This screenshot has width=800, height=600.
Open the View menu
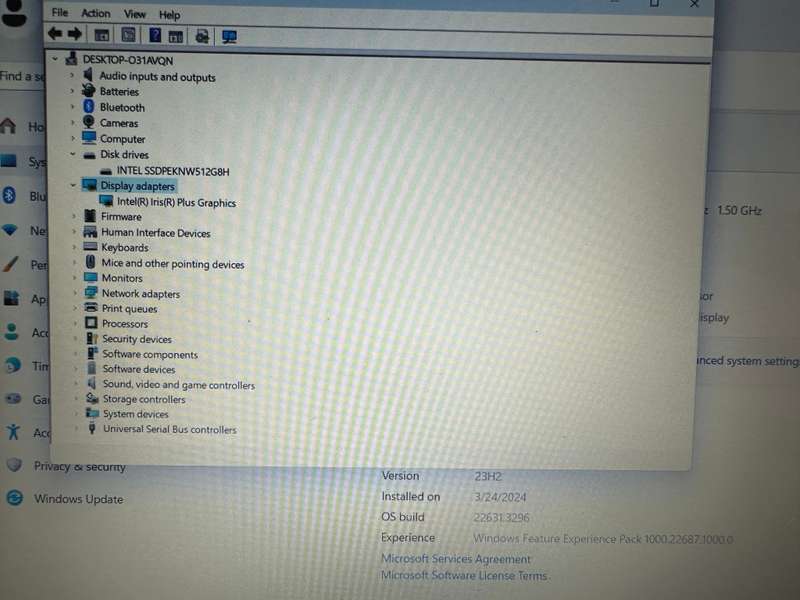point(135,14)
